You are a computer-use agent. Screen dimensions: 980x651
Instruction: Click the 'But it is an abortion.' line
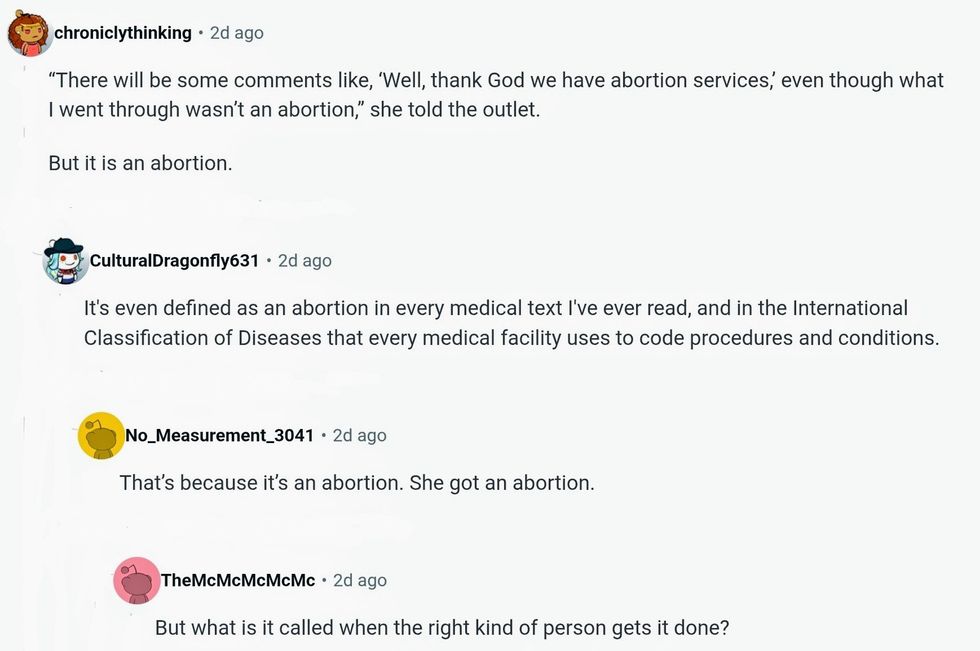[x=140, y=162]
